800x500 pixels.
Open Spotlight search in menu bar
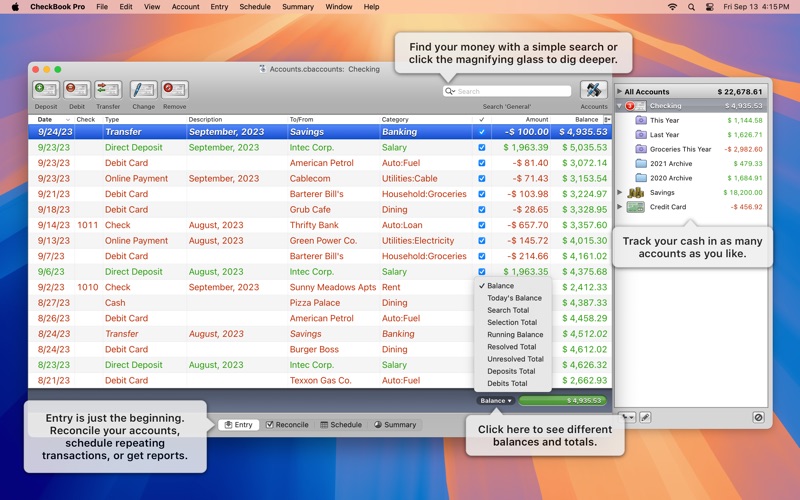pyautogui.click(x=691, y=7)
